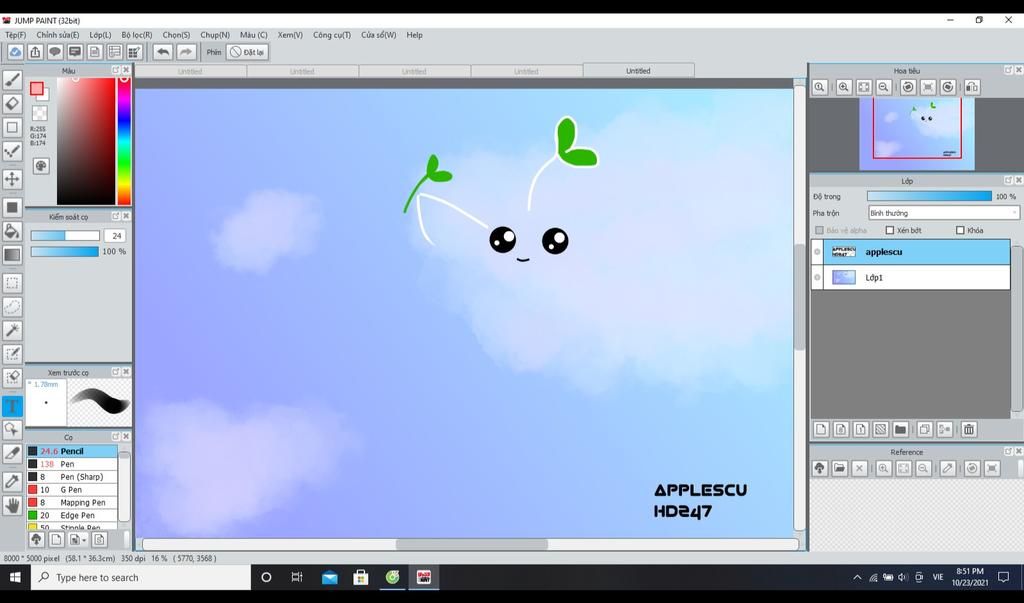Screen dimensions: 1024x603
Task: Select the Eyedropper tool
Action: click(12, 481)
